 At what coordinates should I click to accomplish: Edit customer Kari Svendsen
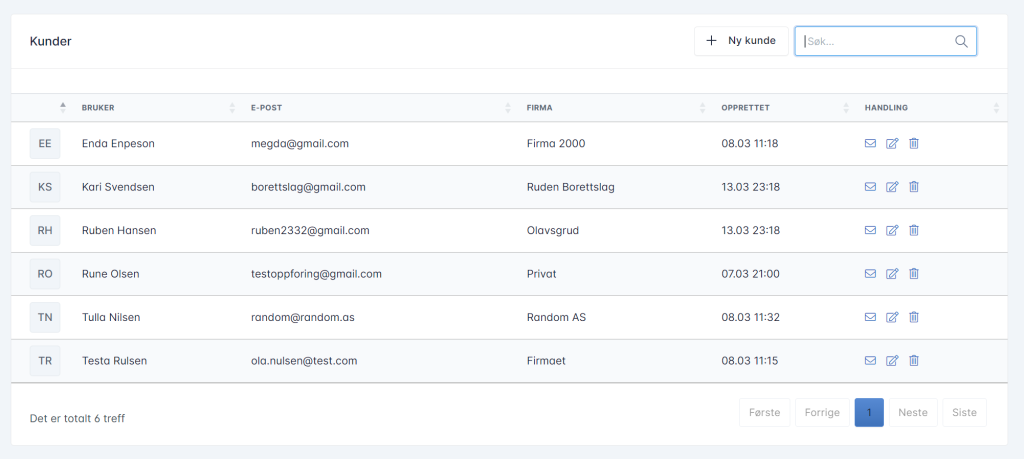point(892,187)
